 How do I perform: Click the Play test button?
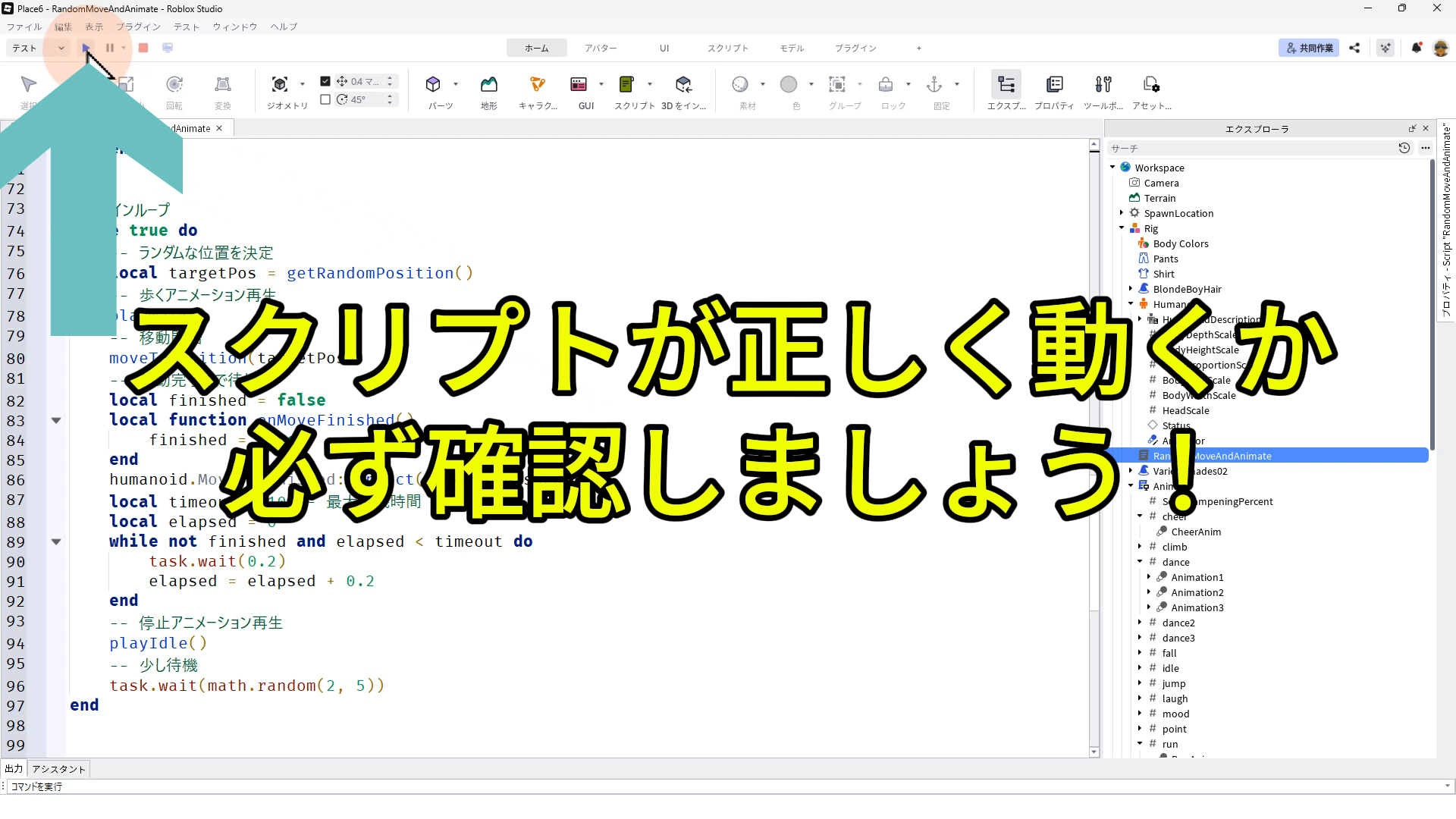(86, 48)
